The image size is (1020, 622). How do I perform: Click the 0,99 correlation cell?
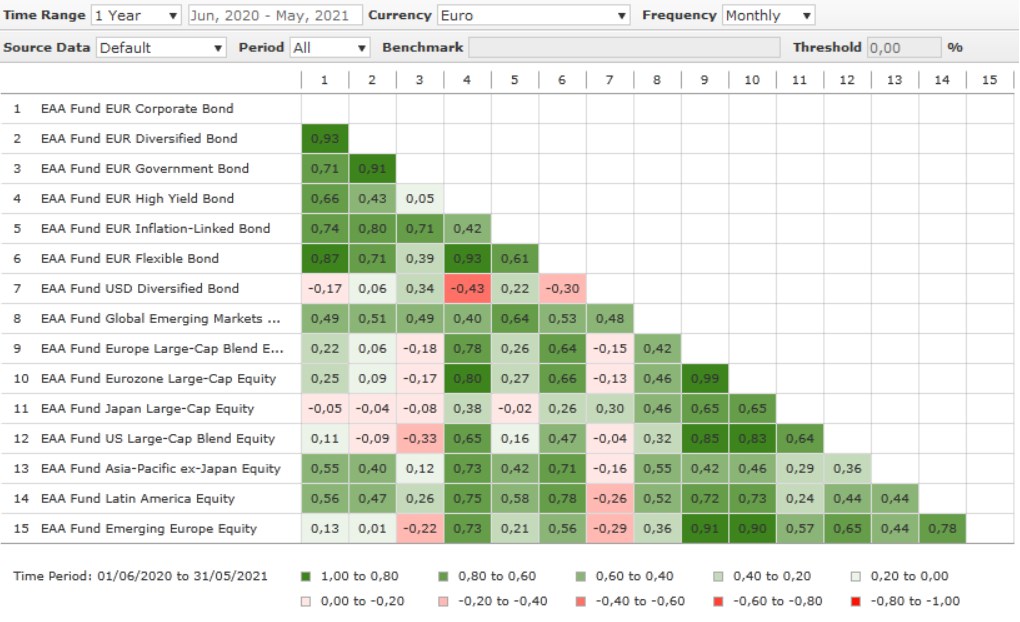[705, 378]
